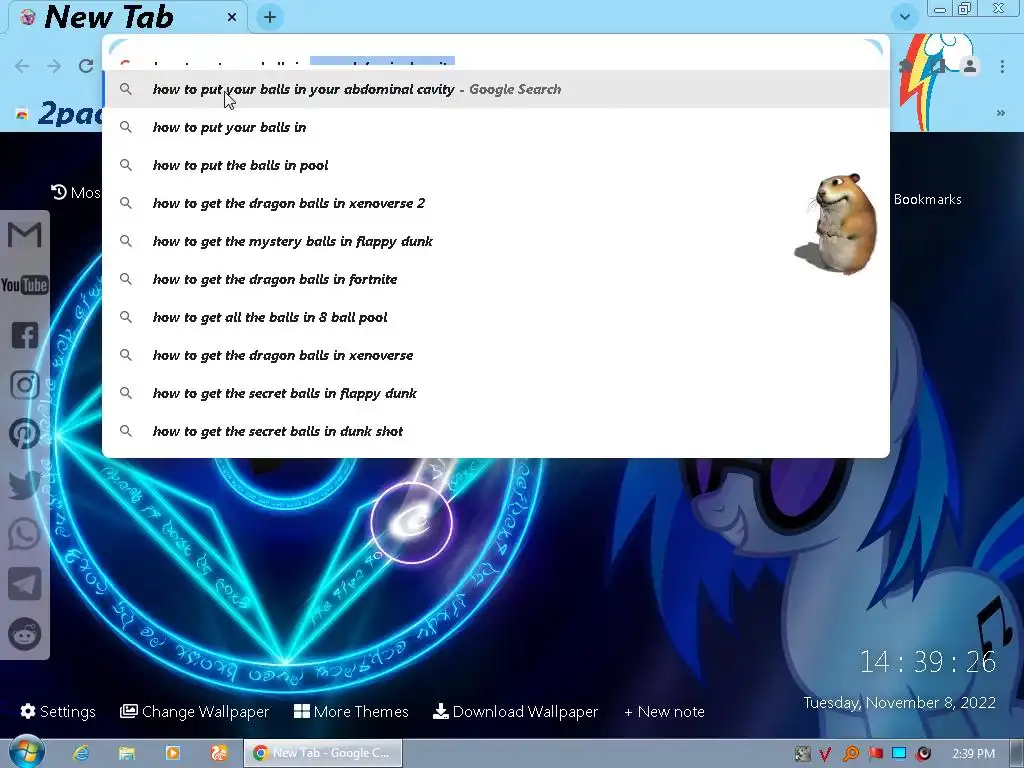Go forward with the browser forward arrow
1024x768 pixels.
(54, 66)
